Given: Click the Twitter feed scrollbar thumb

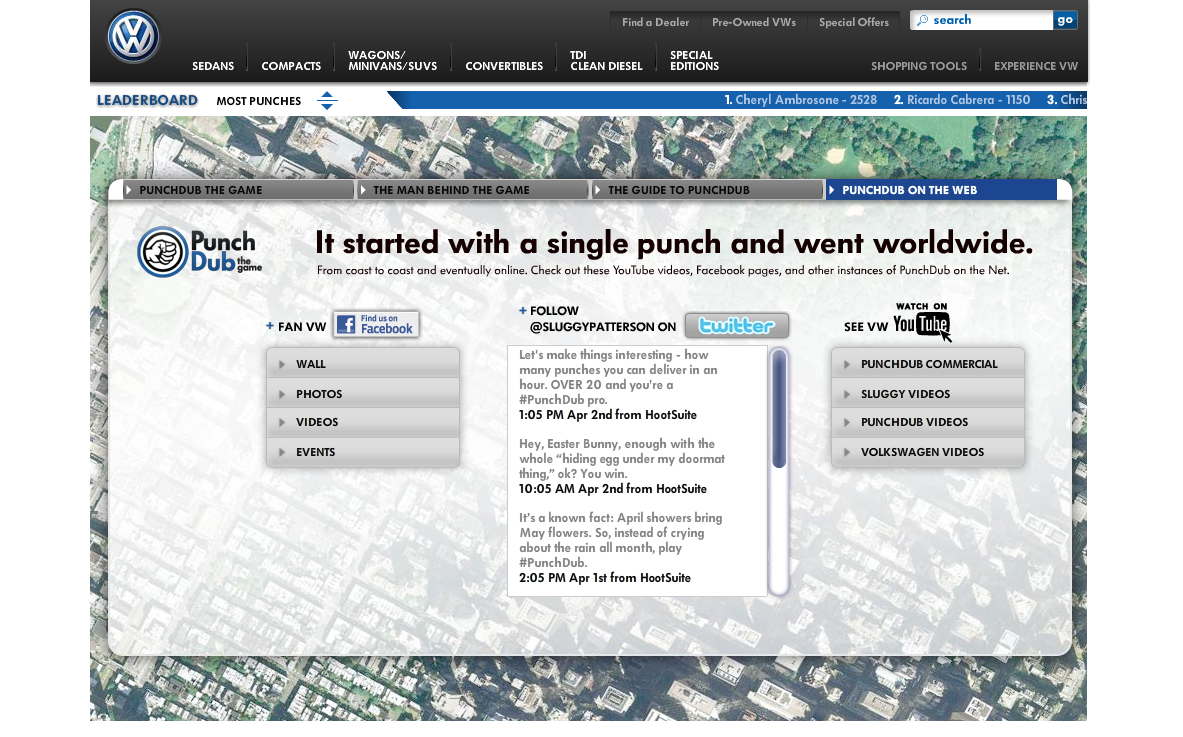Looking at the screenshot, I should click(x=779, y=408).
